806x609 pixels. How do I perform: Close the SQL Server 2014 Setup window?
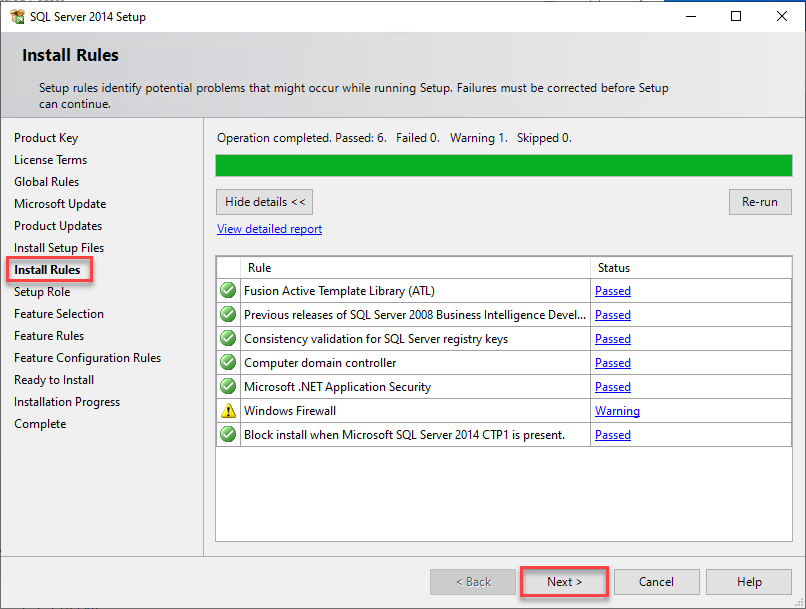[782, 16]
